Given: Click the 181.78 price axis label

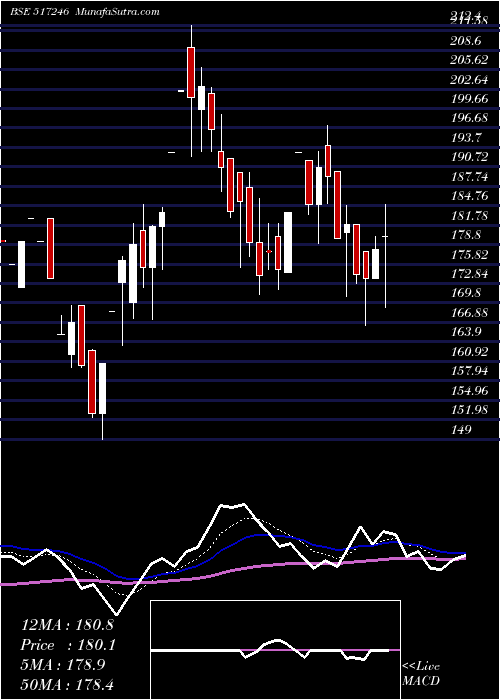Looking at the screenshot, I should tap(470, 216).
